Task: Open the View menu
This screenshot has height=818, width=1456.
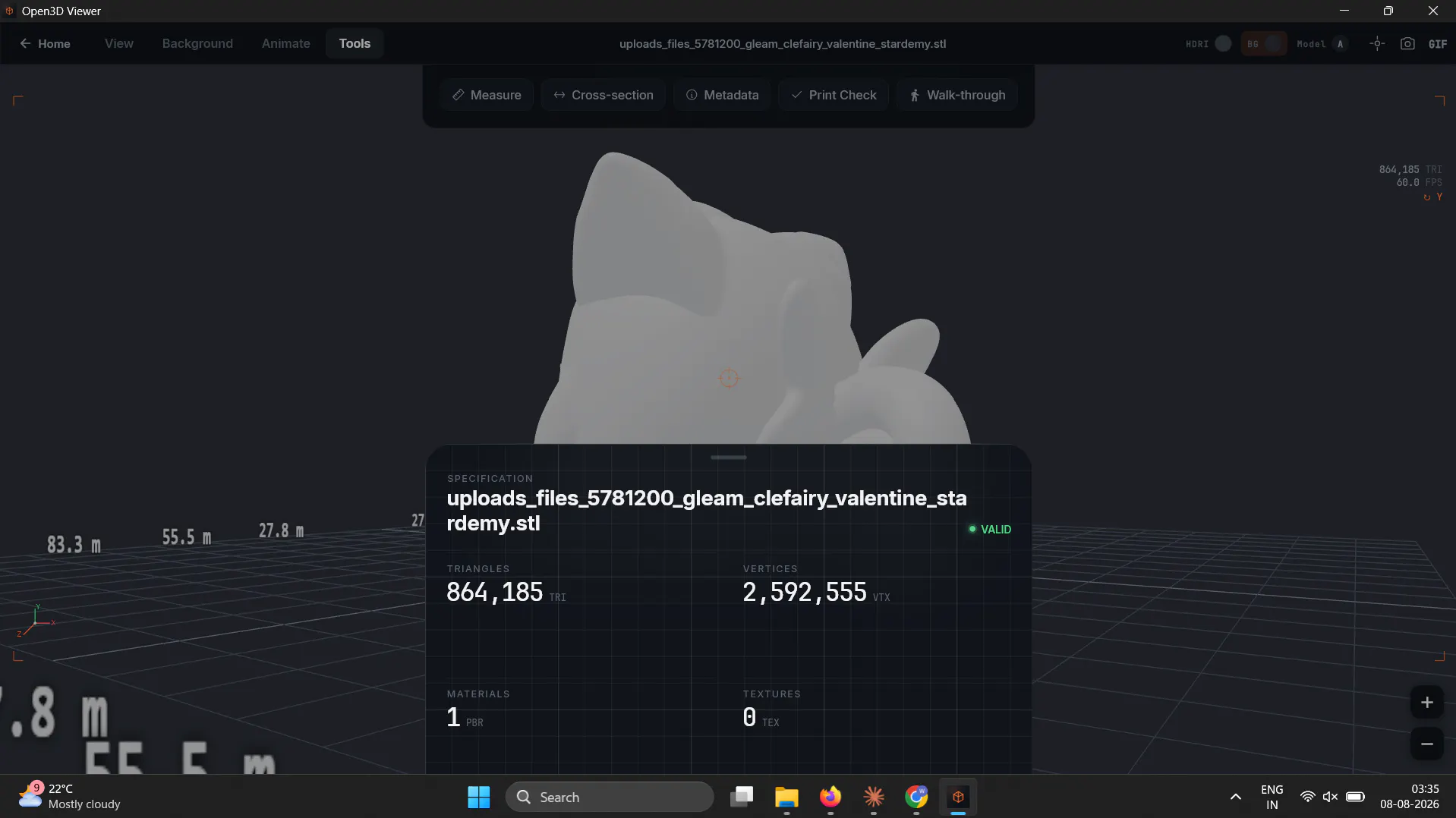Action: click(x=119, y=43)
